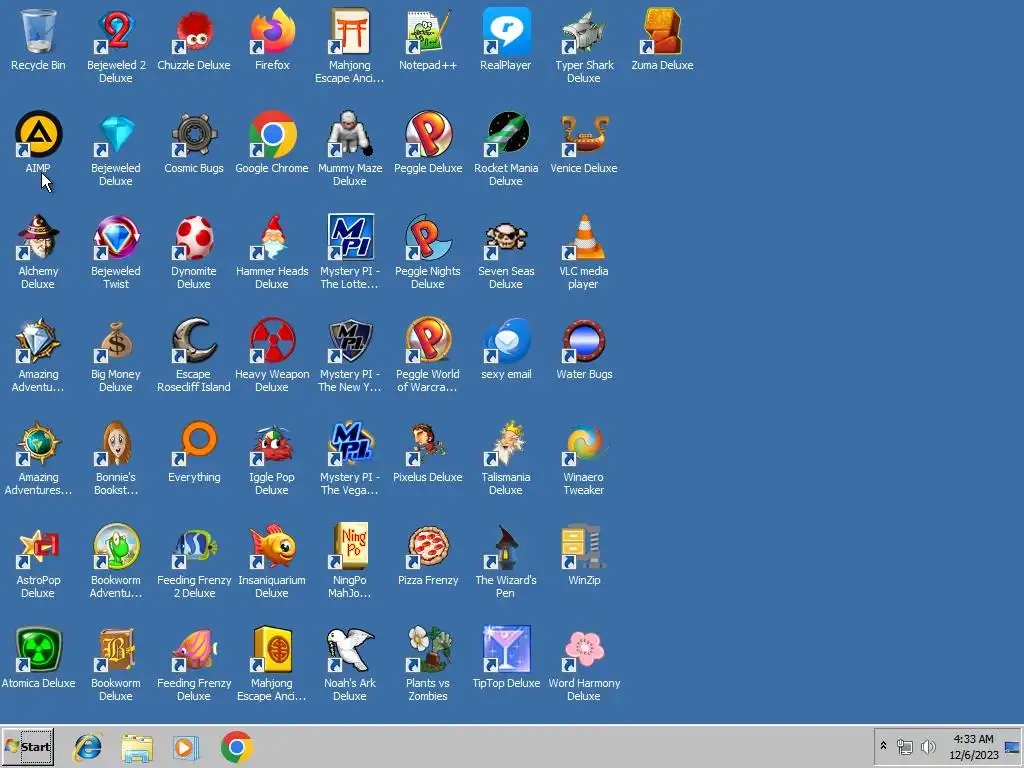Select the Bookworm Adventures worm icon
The image size is (1024, 768).
pyautogui.click(x=116, y=547)
